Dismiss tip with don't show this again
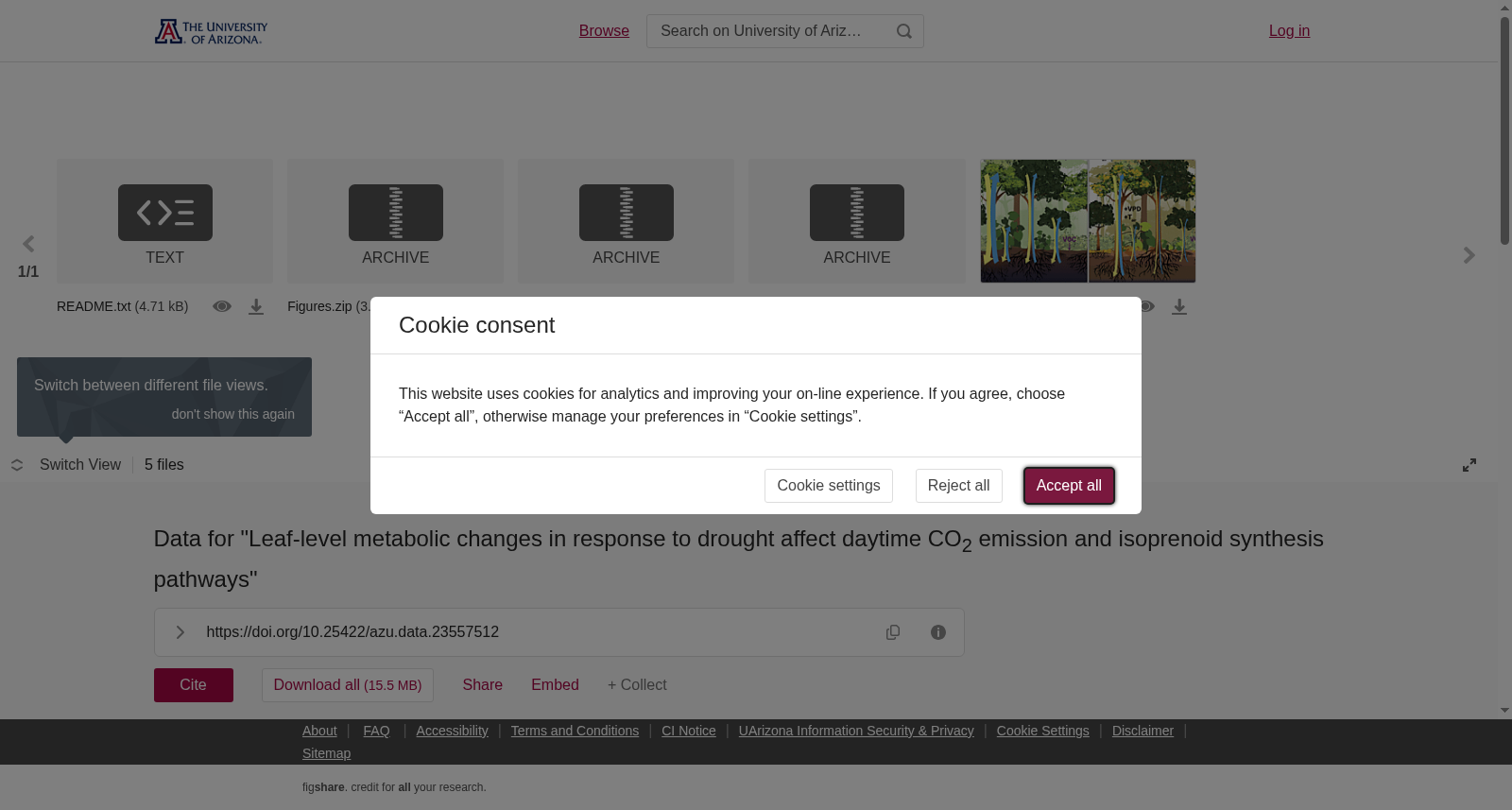1512x810 pixels. tap(232, 414)
